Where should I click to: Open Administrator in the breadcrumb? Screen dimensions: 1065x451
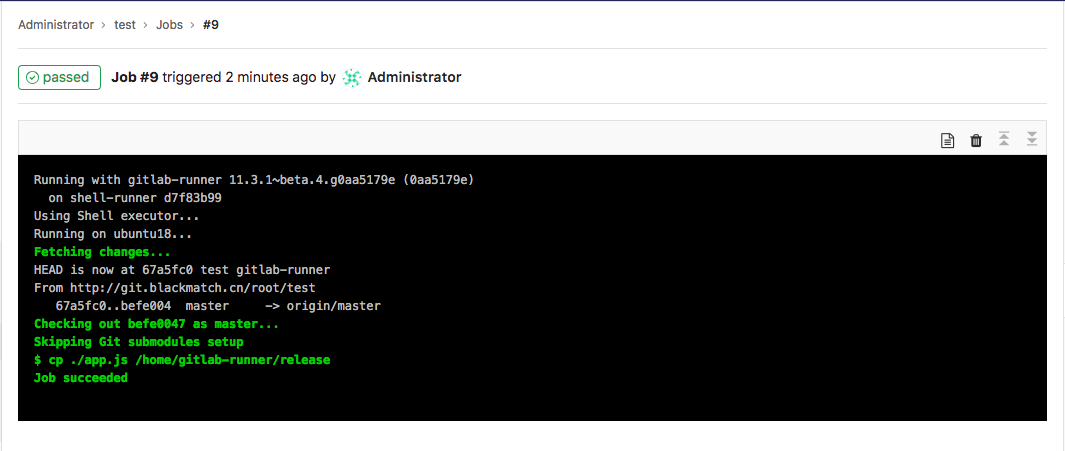56,24
